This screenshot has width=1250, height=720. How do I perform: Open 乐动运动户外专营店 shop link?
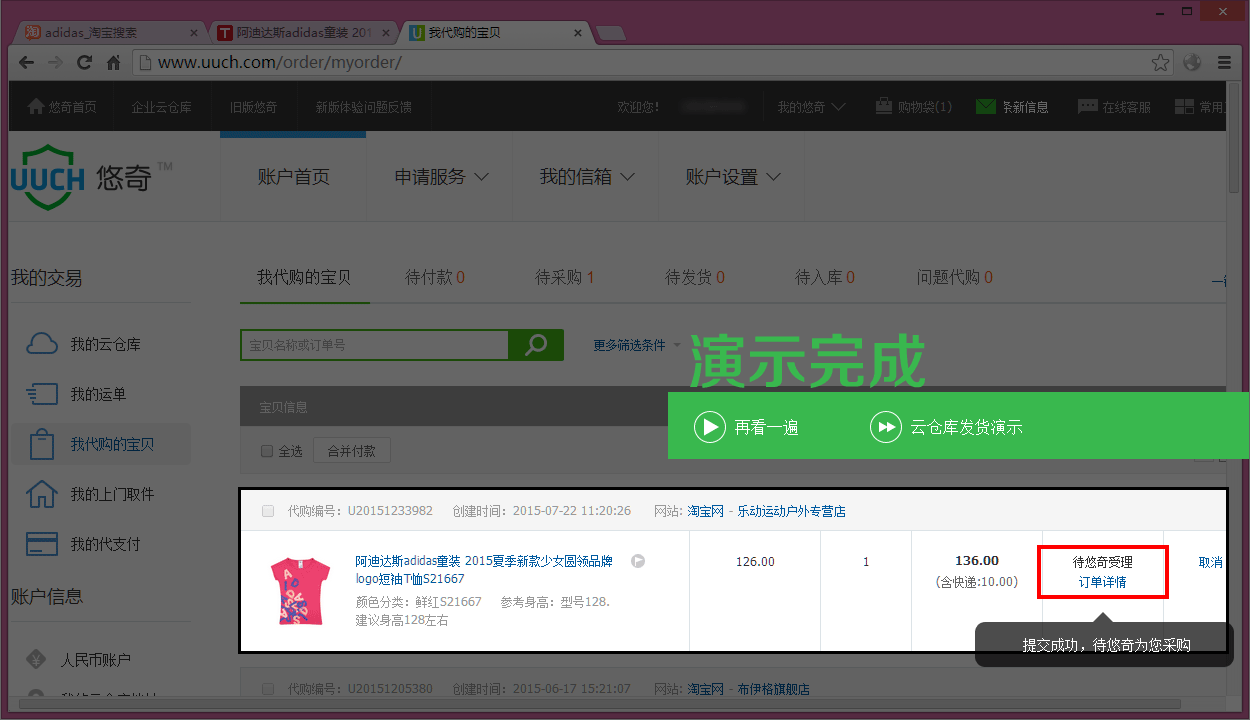(x=792, y=511)
